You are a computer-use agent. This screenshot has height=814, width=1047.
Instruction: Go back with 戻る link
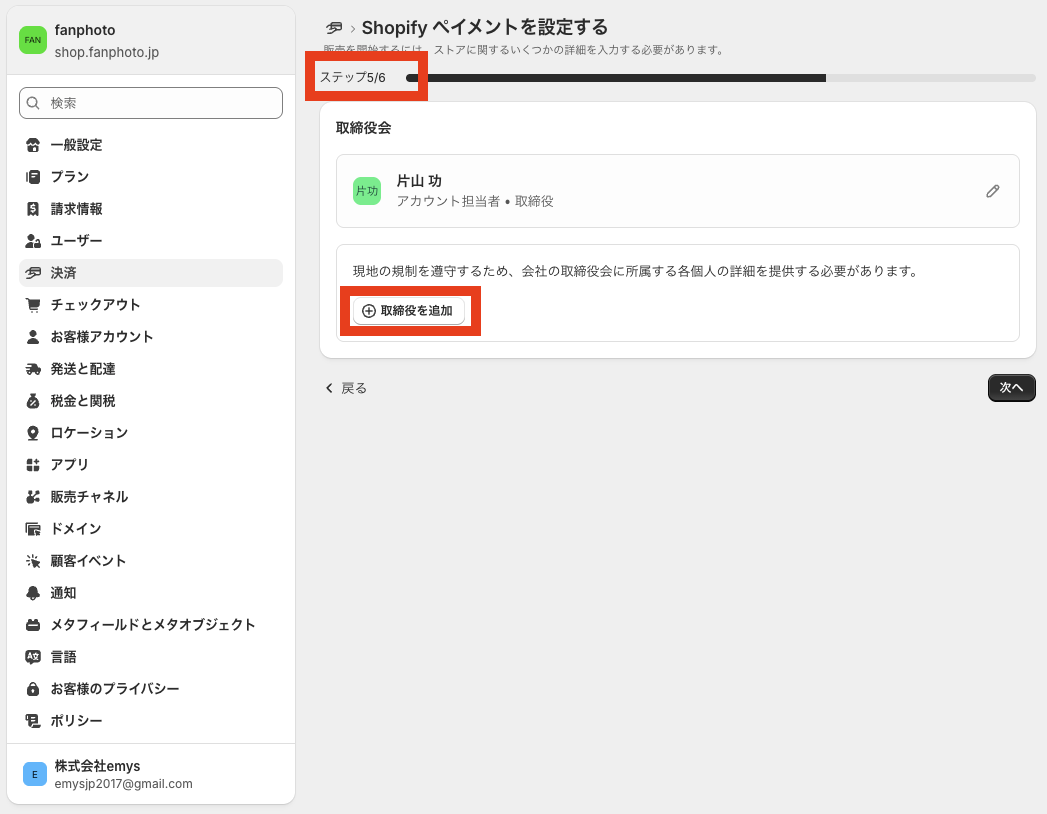pos(346,388)
